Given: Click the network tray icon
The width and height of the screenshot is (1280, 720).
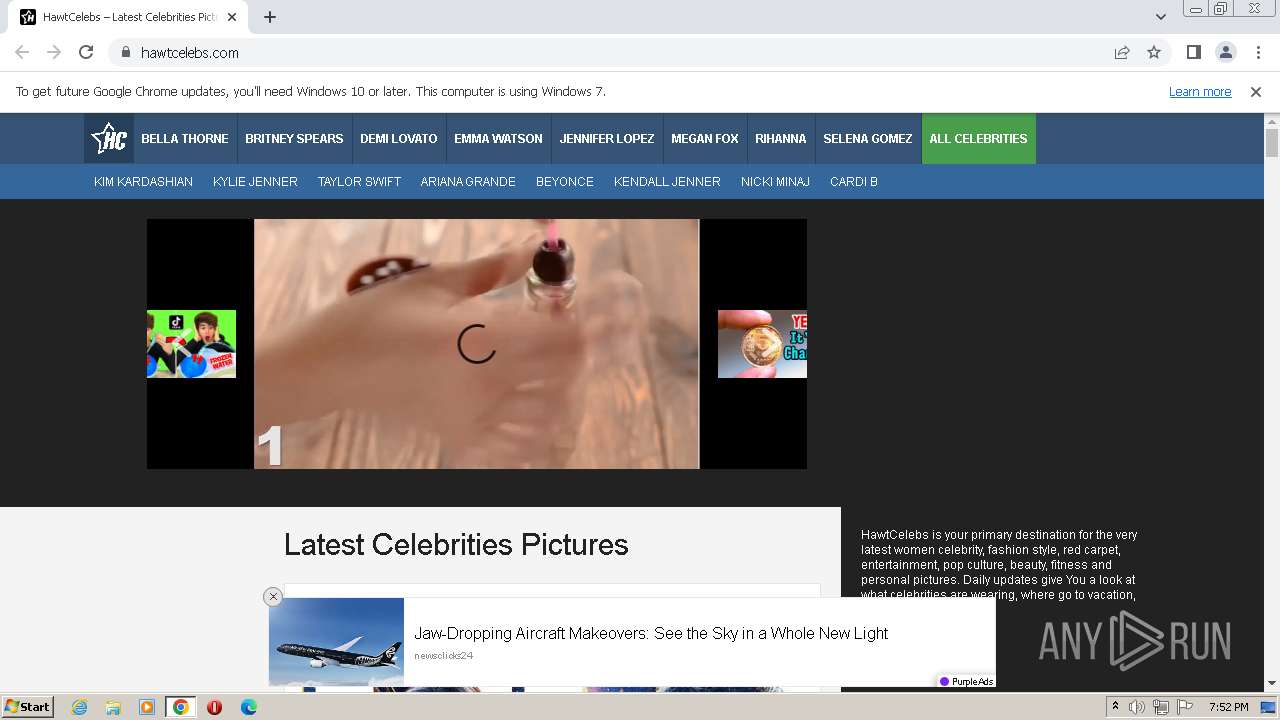Looking at the screenshot, I should pyautogui.click(x=1160, y=707).
